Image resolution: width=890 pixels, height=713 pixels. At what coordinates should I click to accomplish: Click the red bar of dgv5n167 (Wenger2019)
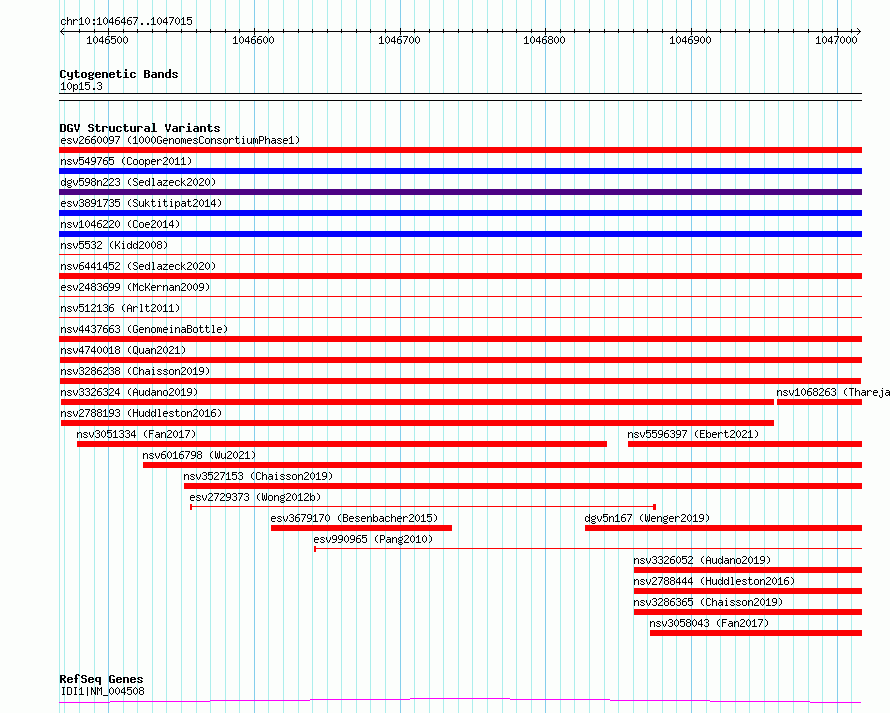click(x=723, y=528)
